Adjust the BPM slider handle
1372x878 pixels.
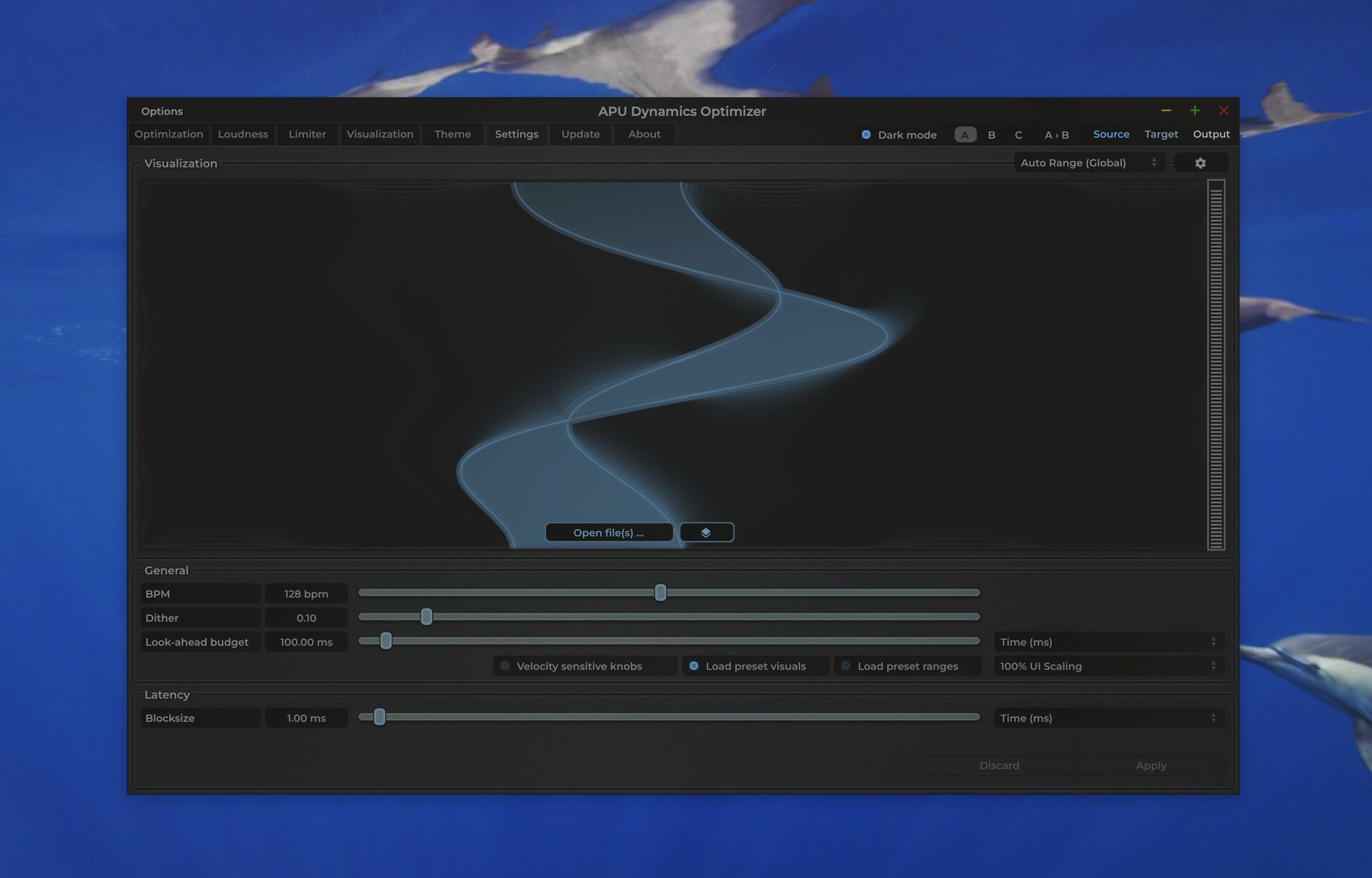(661, 593)
